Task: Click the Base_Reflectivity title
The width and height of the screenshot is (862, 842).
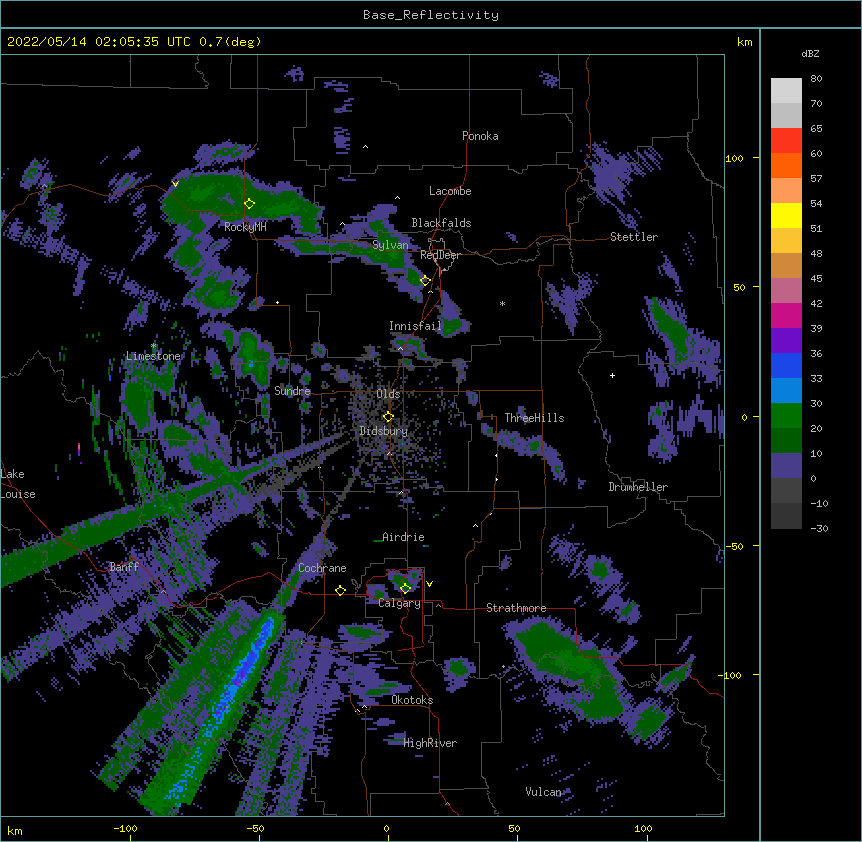Action: tap(431, 15)
